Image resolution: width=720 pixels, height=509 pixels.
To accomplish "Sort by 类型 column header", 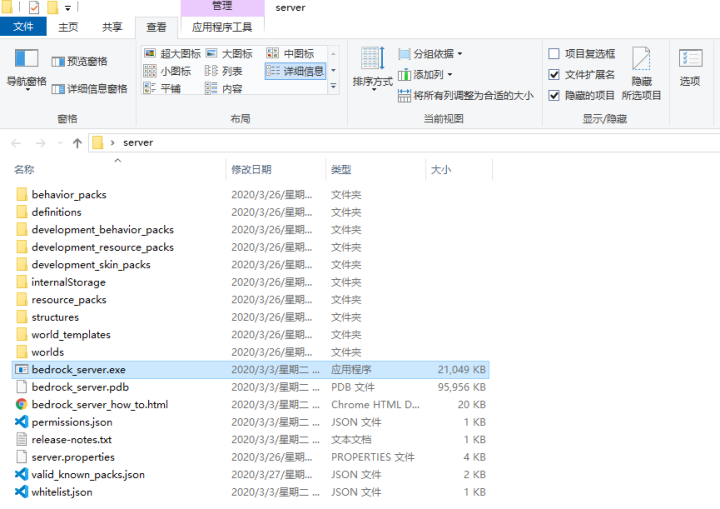I will pyautogui.click(x=376, y=170).
